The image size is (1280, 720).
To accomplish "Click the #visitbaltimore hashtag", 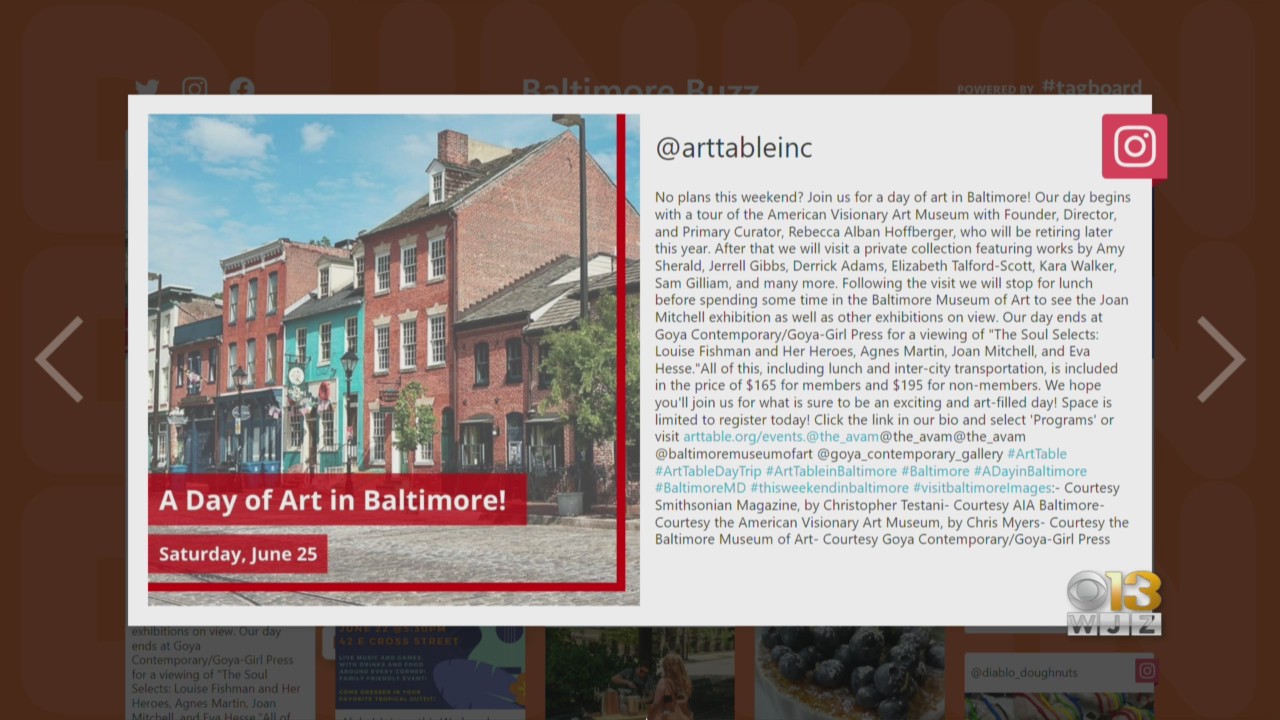I will tap(982, 488).
